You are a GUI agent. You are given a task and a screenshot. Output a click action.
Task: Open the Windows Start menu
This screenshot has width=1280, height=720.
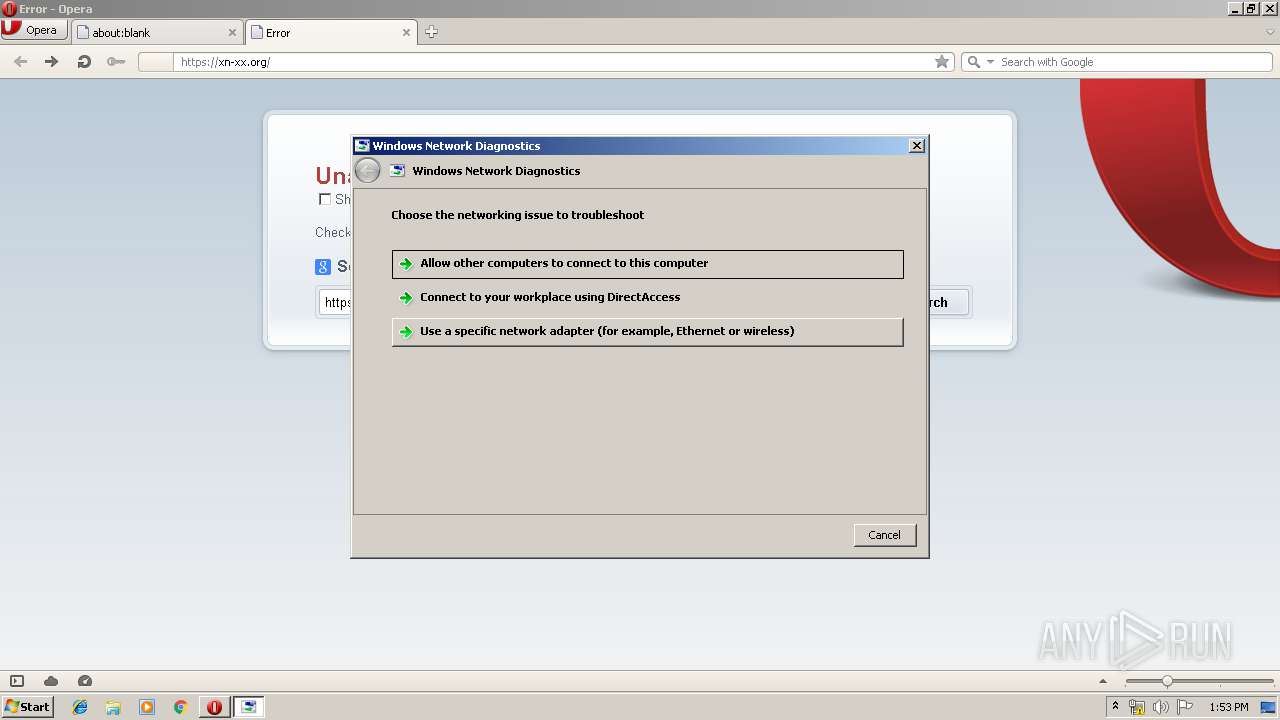[x=27, y=707]
